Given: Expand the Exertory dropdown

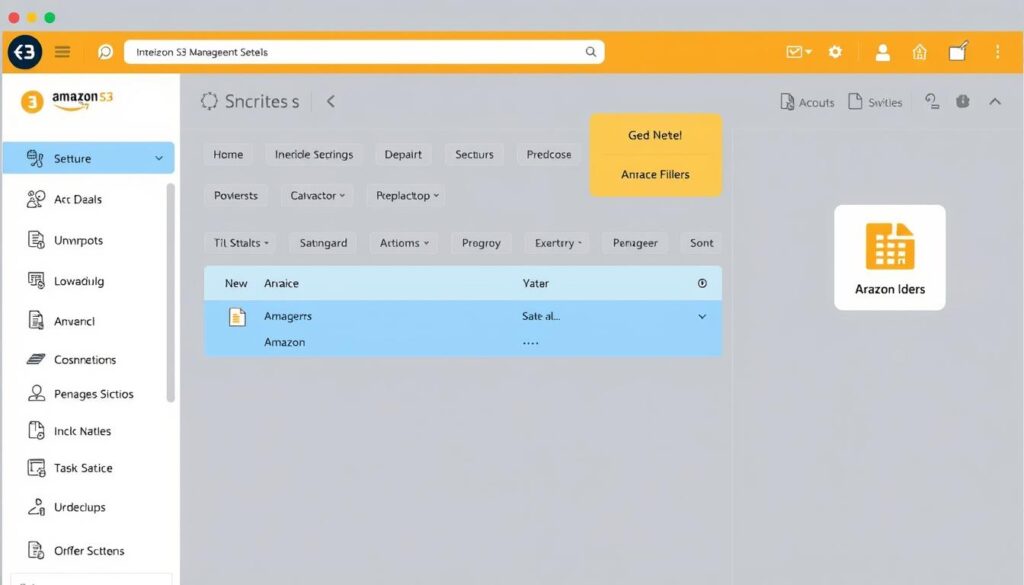Looking at the screenshot, I should [557, 242].
